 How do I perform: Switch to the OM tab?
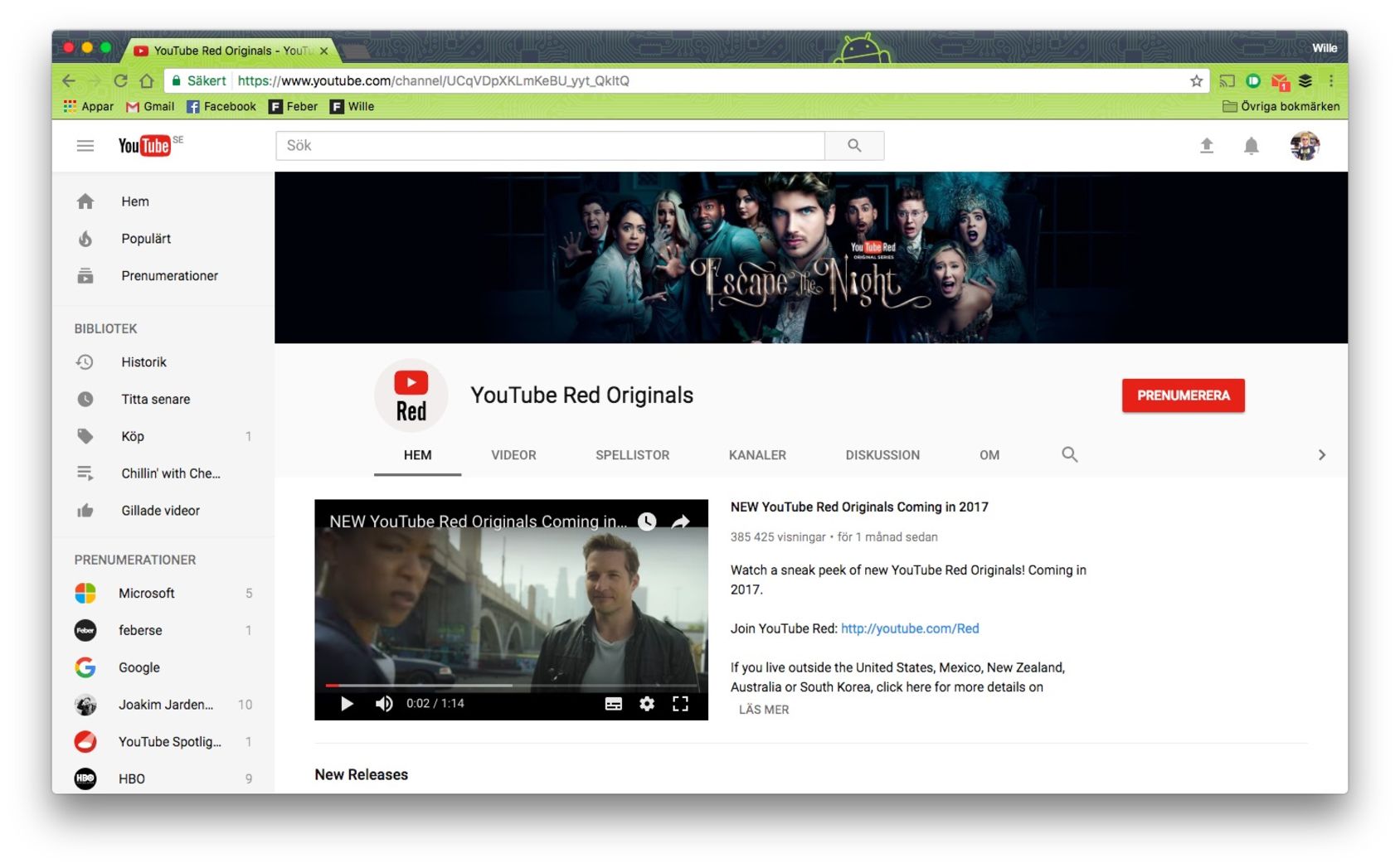(x=989, y=455)
